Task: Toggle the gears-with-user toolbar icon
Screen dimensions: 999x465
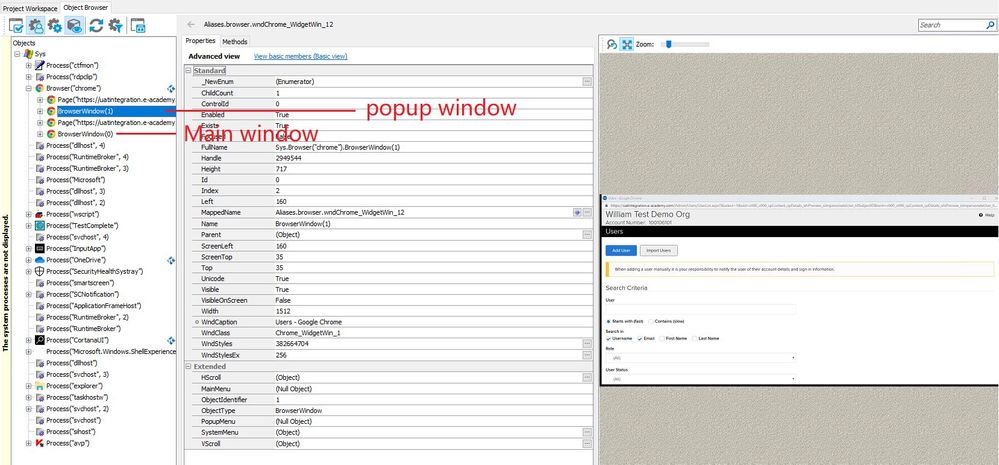Action: point(36,25)
